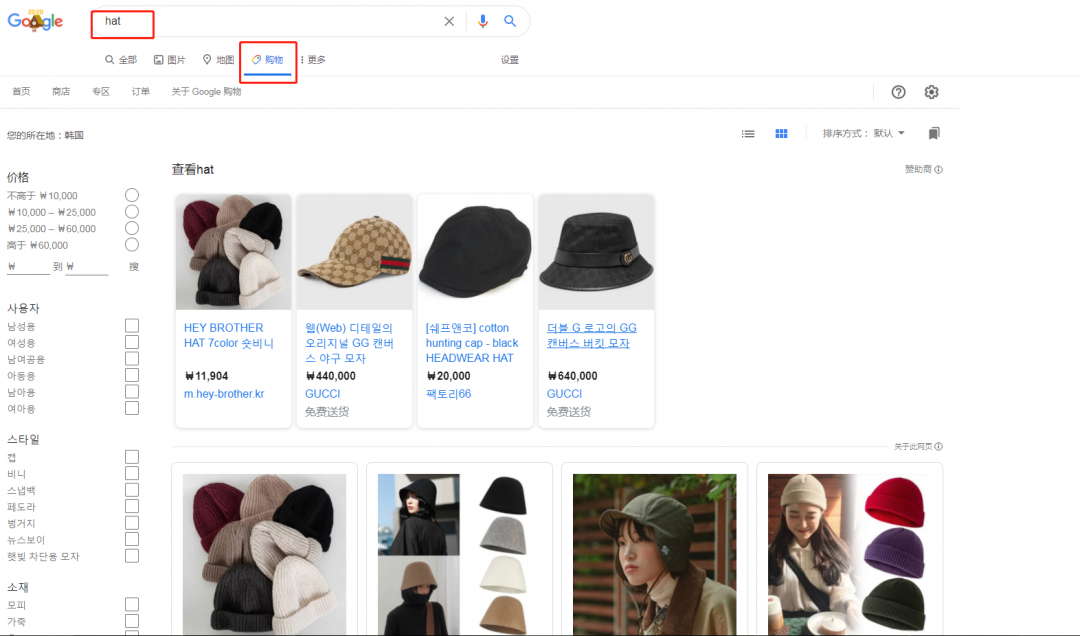Click black Gucci bucket hat image
Screen dimensions: 1080x636
coord(596,252)
